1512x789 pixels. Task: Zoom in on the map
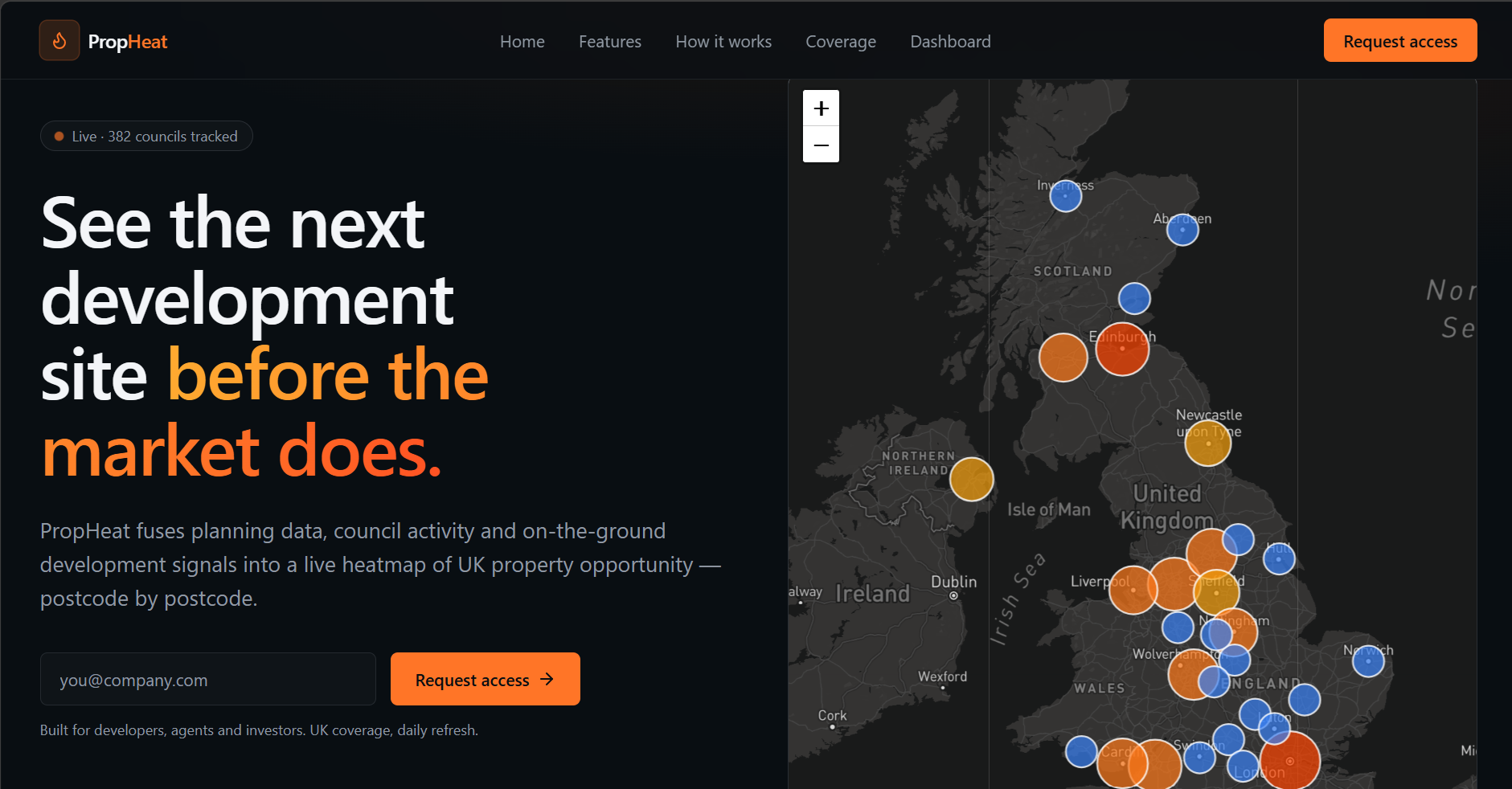pos(821,108)
